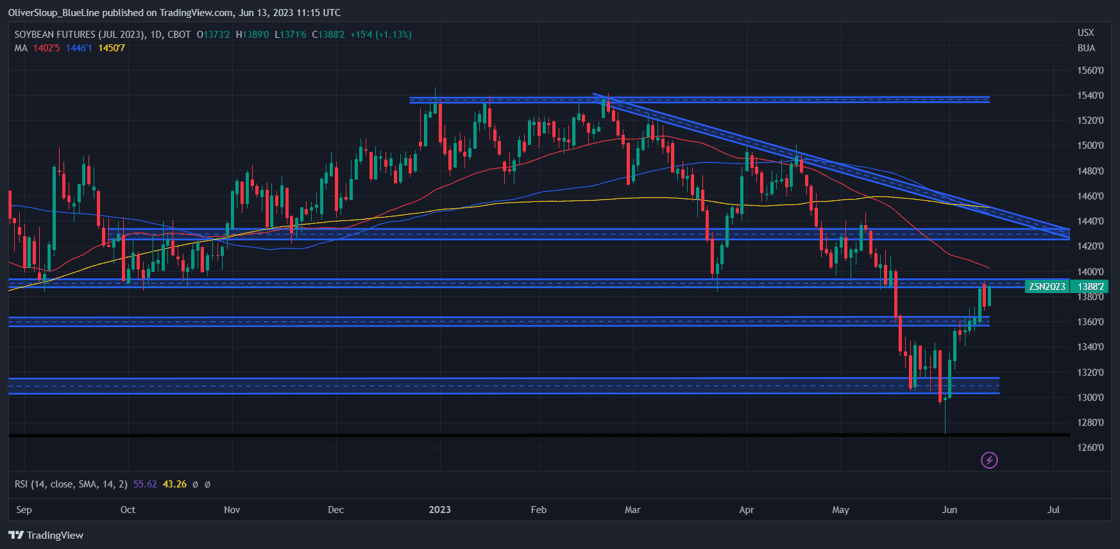Select the low value L1371'6
1120x549 pixels.
tap(293, 34)
